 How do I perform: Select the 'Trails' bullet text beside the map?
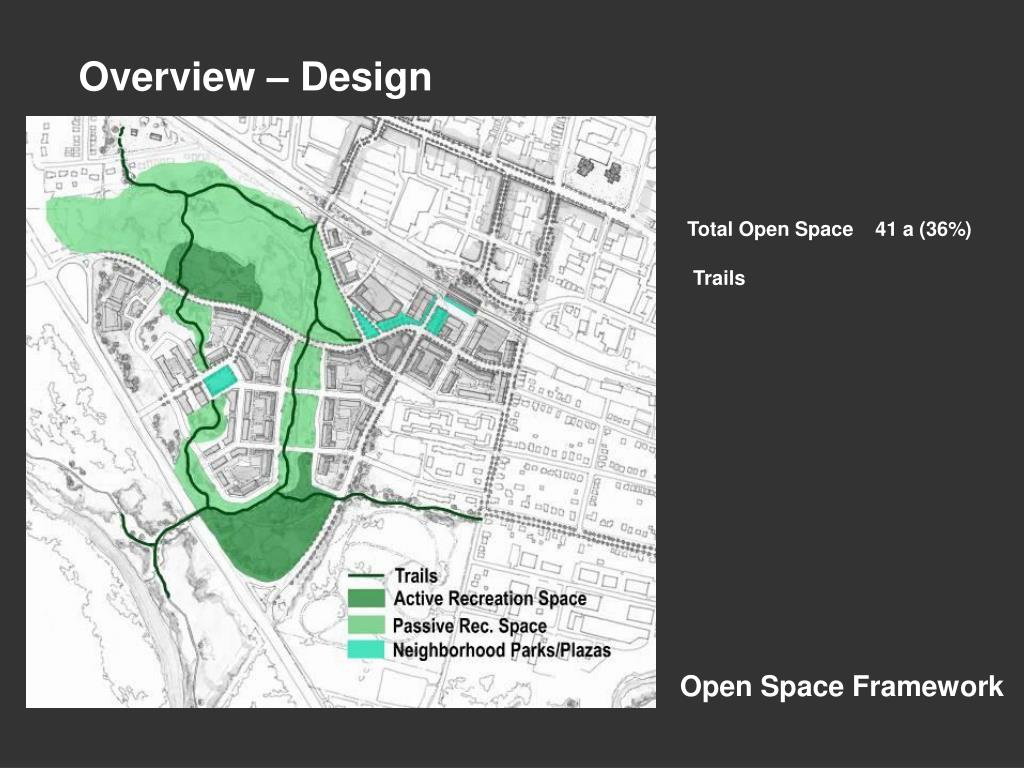[719, 278]
